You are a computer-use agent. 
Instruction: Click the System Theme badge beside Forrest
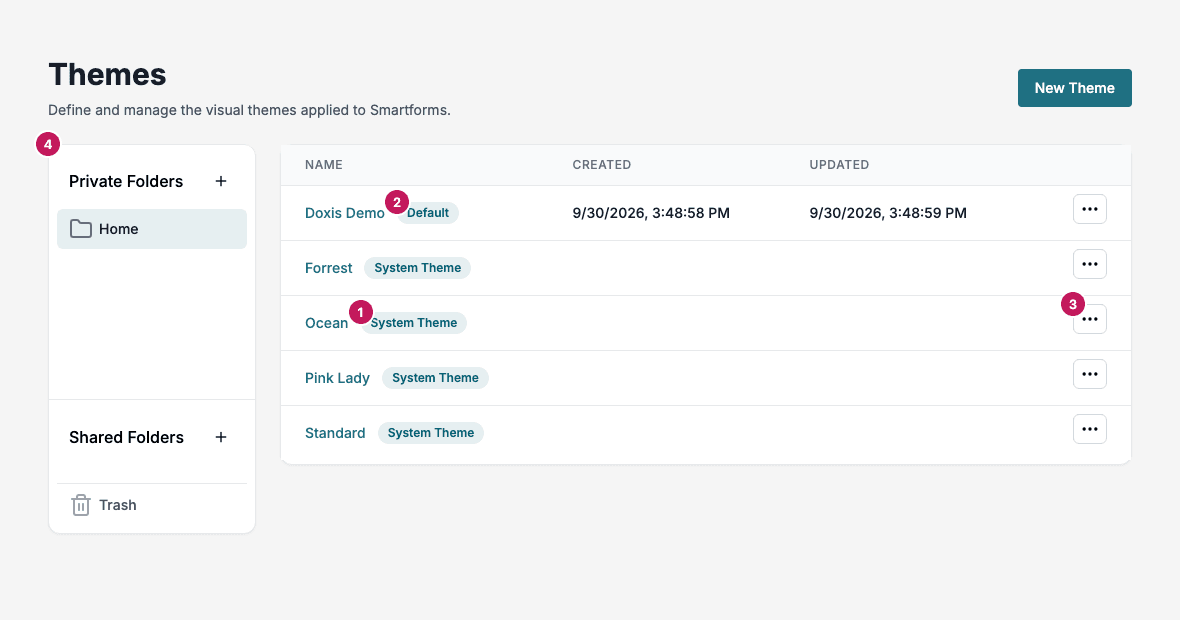[x=418, y=268]
